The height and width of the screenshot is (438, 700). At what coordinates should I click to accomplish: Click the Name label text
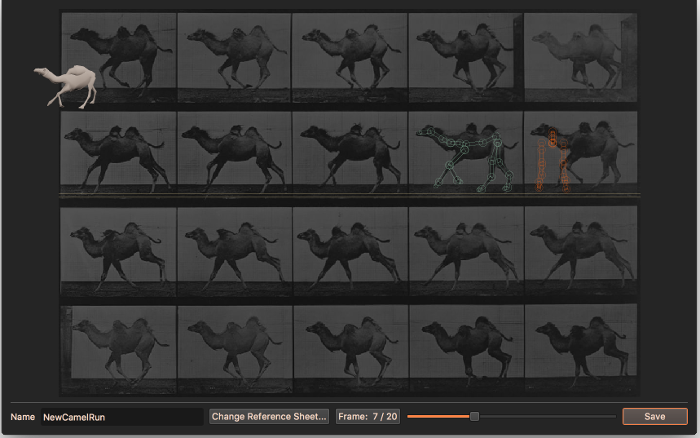pyautogui.click(x=22, y=417)
